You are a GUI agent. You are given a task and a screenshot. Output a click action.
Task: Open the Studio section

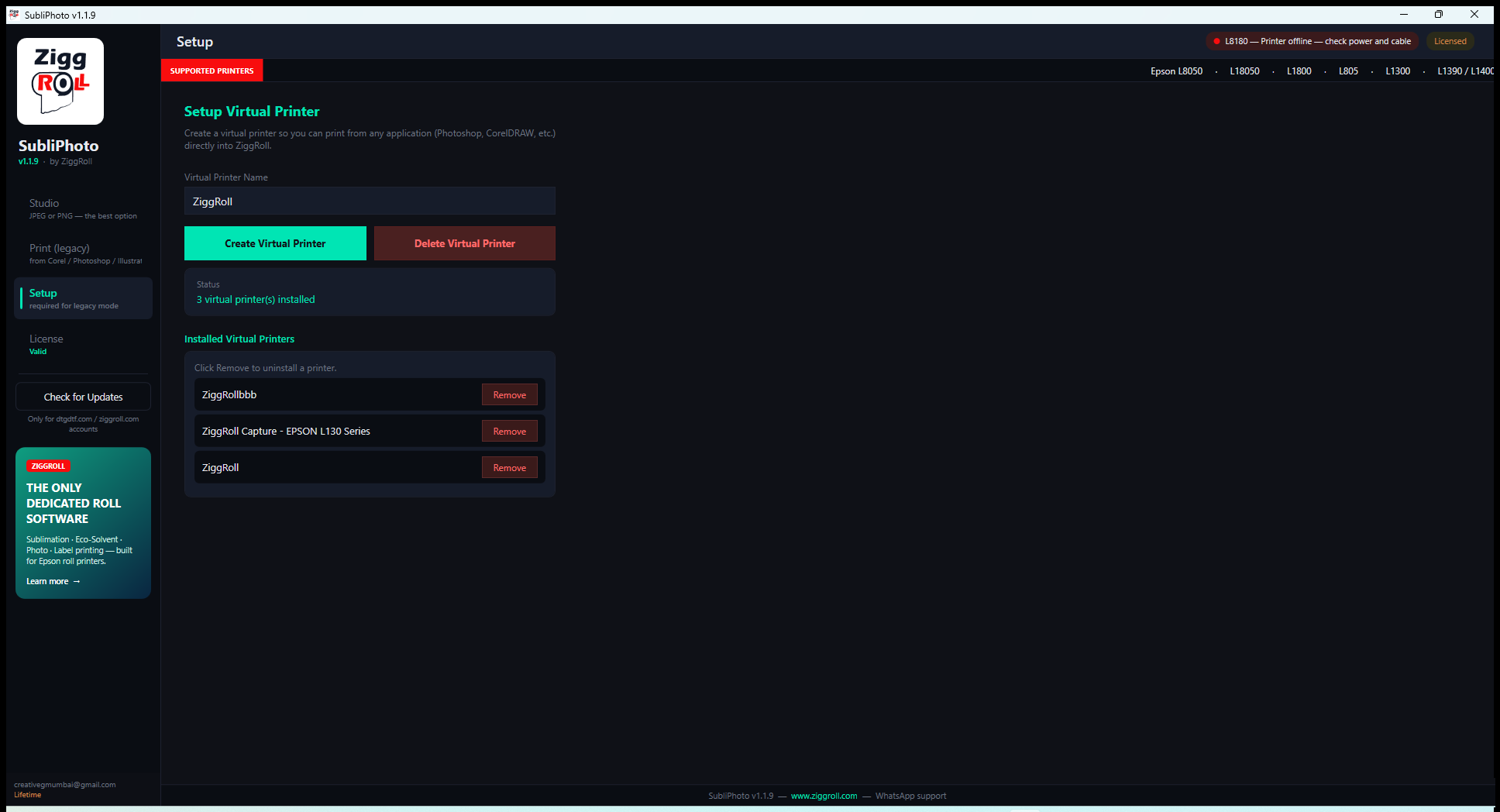pyautogui.click(x=84, y=208)
